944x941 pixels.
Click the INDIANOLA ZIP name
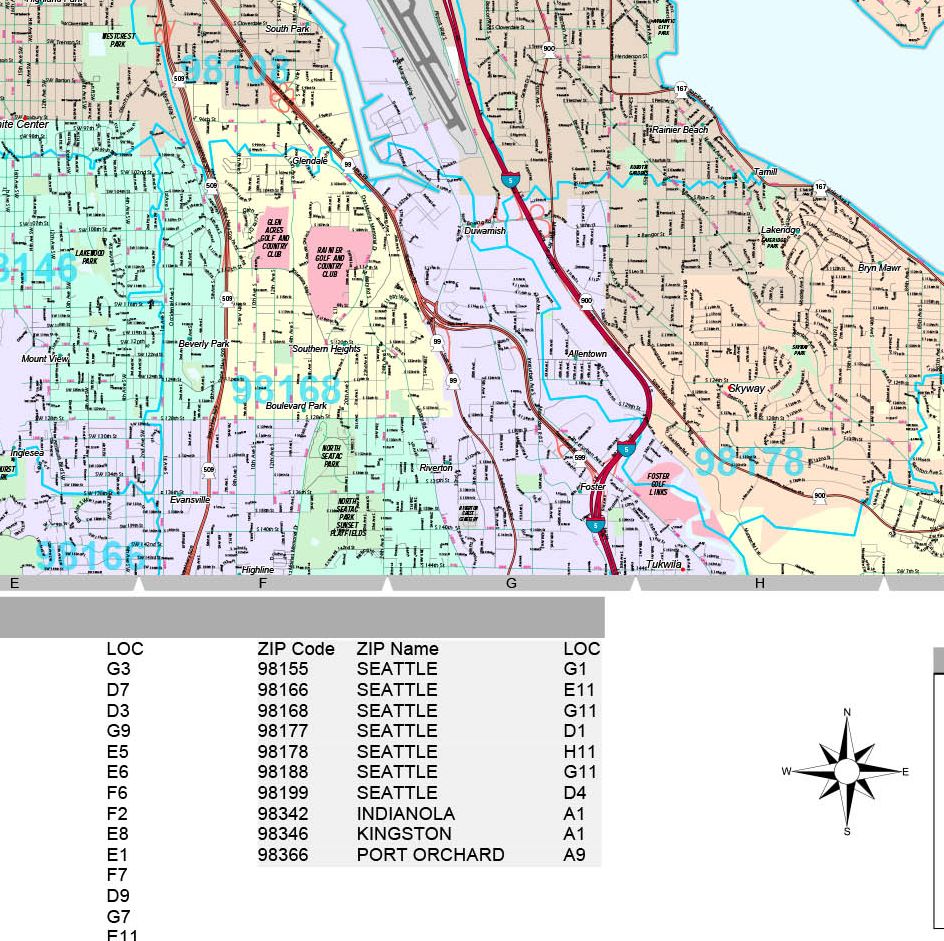[x=406, y=814]
